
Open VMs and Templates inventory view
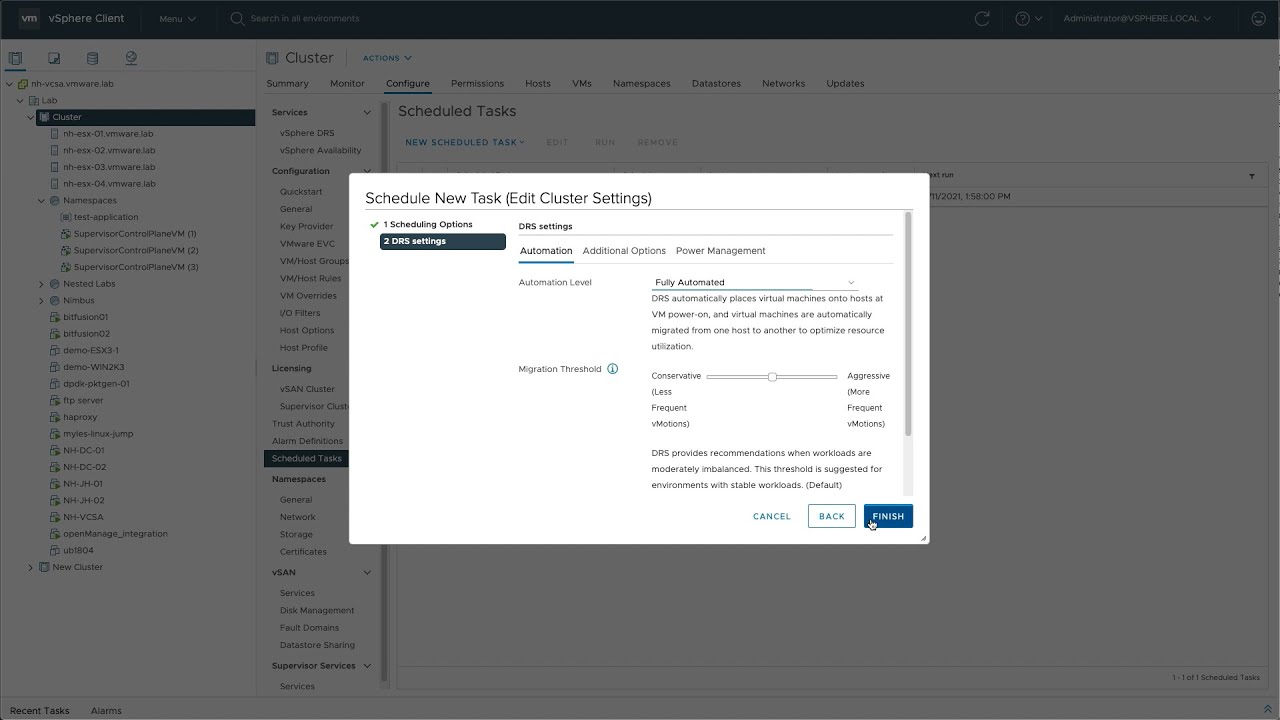click(54, 58)
